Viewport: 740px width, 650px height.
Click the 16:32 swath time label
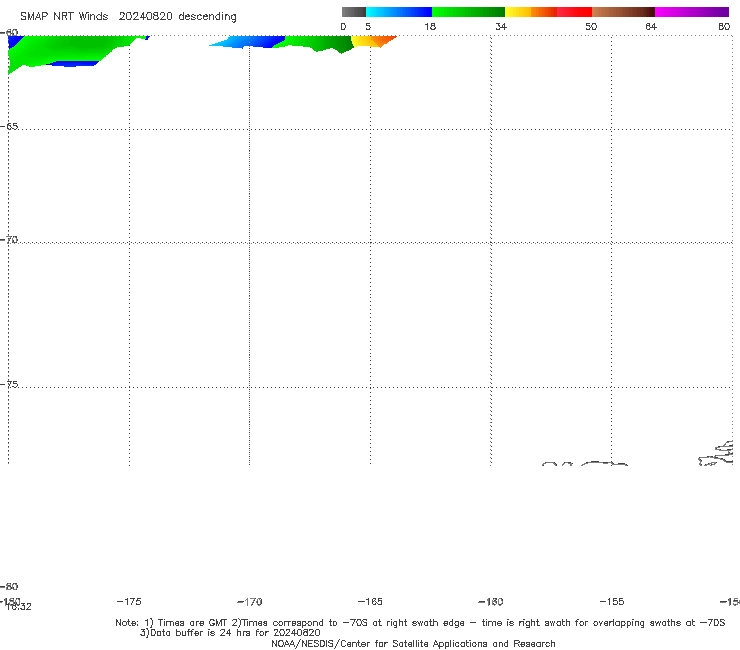[19, 607]
